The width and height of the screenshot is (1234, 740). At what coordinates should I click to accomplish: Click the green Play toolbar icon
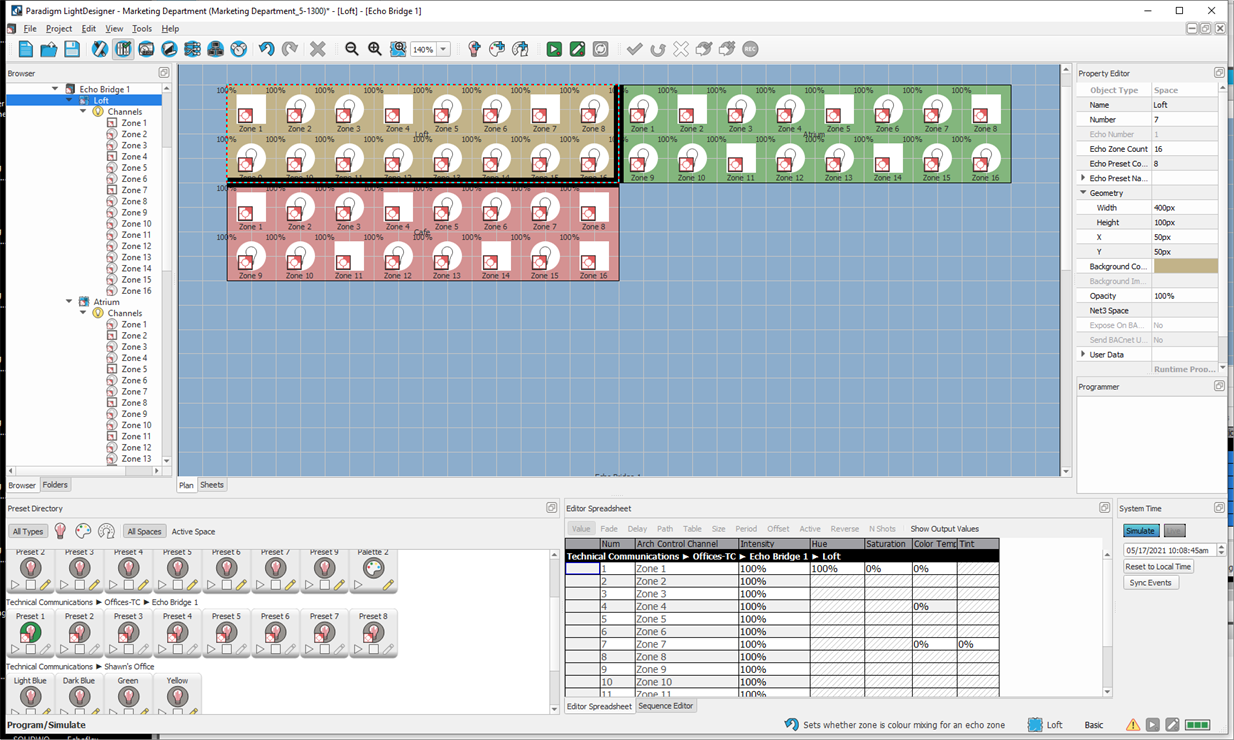tap(554, 49)
